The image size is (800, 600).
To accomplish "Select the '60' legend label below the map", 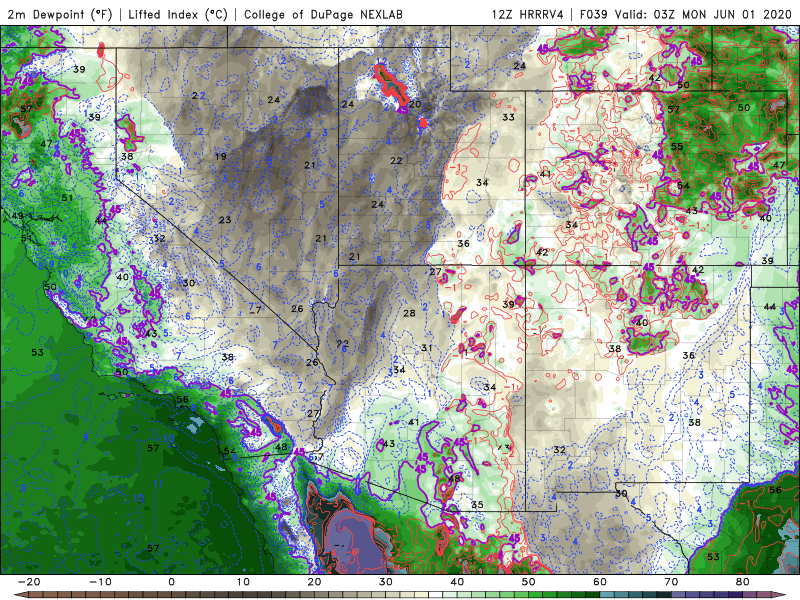I will [600, 582].
